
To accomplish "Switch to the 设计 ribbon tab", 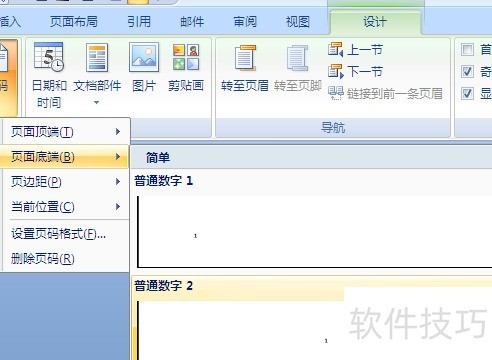I will (375, 22).
